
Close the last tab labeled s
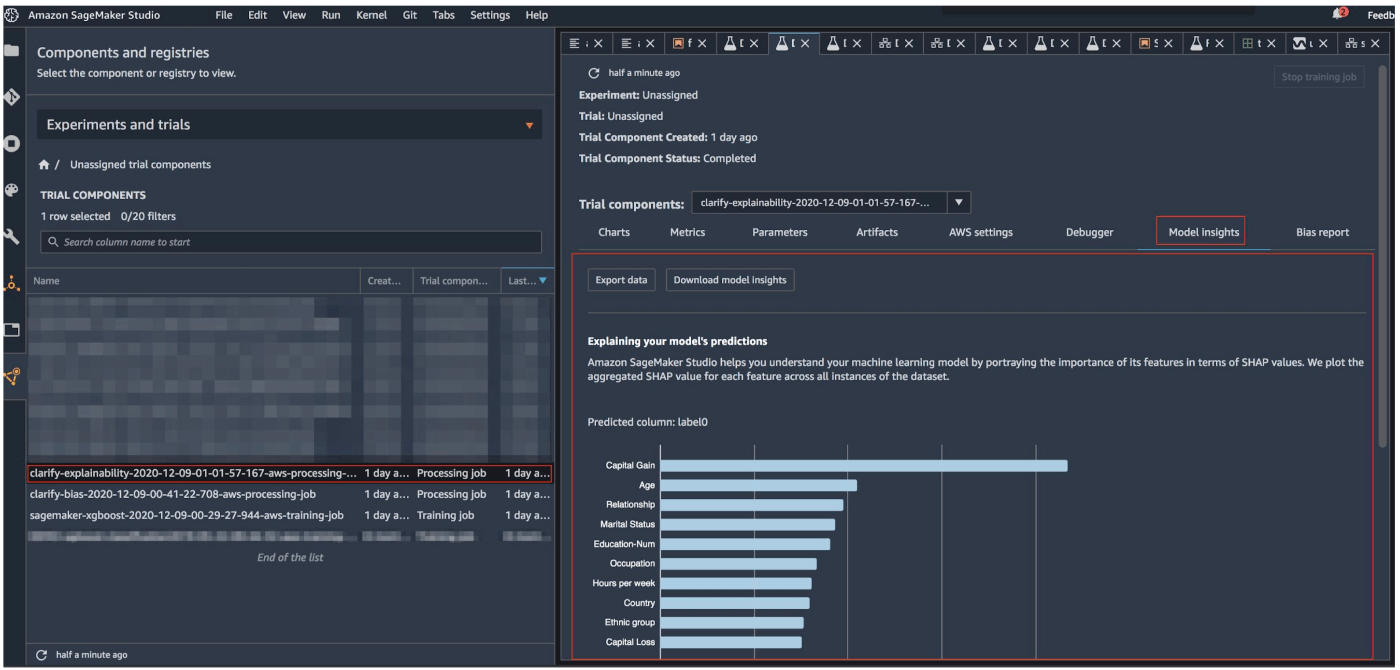1375,44
